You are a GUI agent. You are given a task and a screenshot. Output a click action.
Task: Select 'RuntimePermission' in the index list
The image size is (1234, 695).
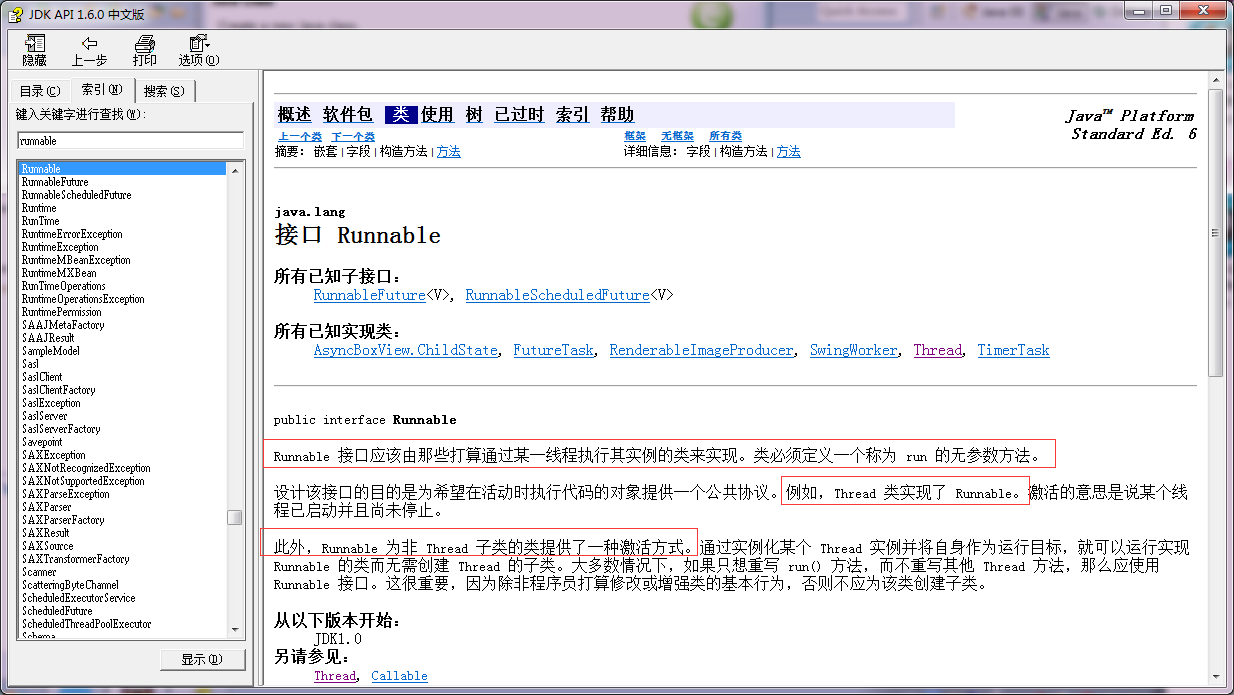[x=61, y=312]
